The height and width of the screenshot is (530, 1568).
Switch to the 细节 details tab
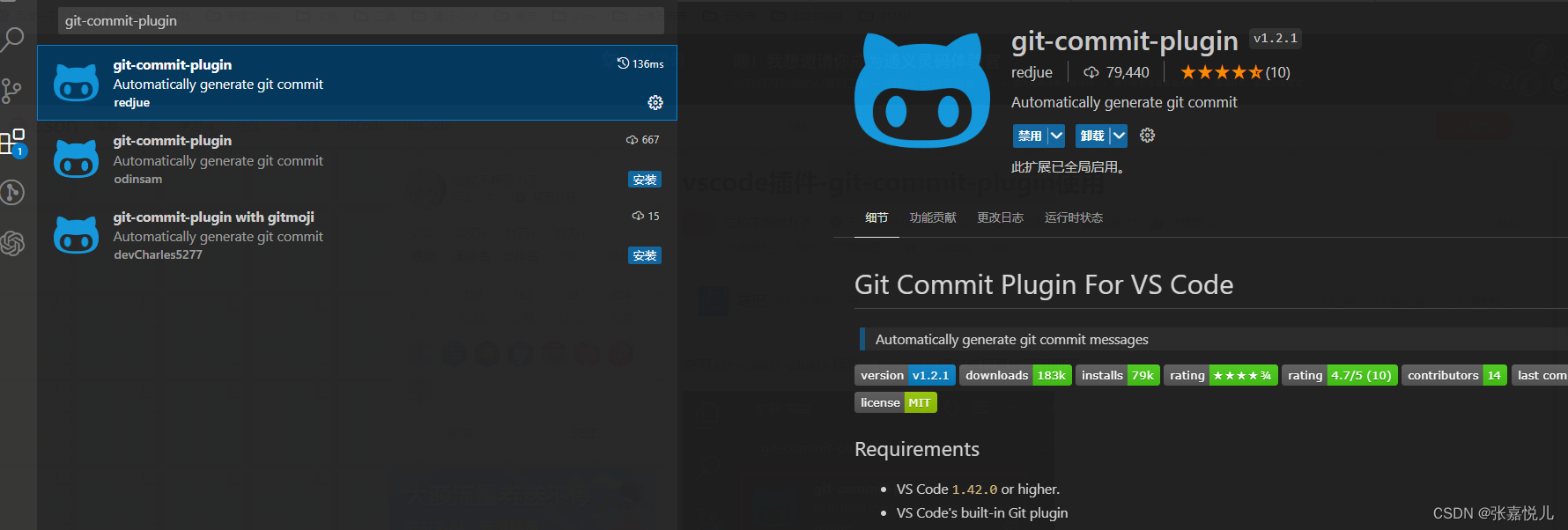coord(876,217)
